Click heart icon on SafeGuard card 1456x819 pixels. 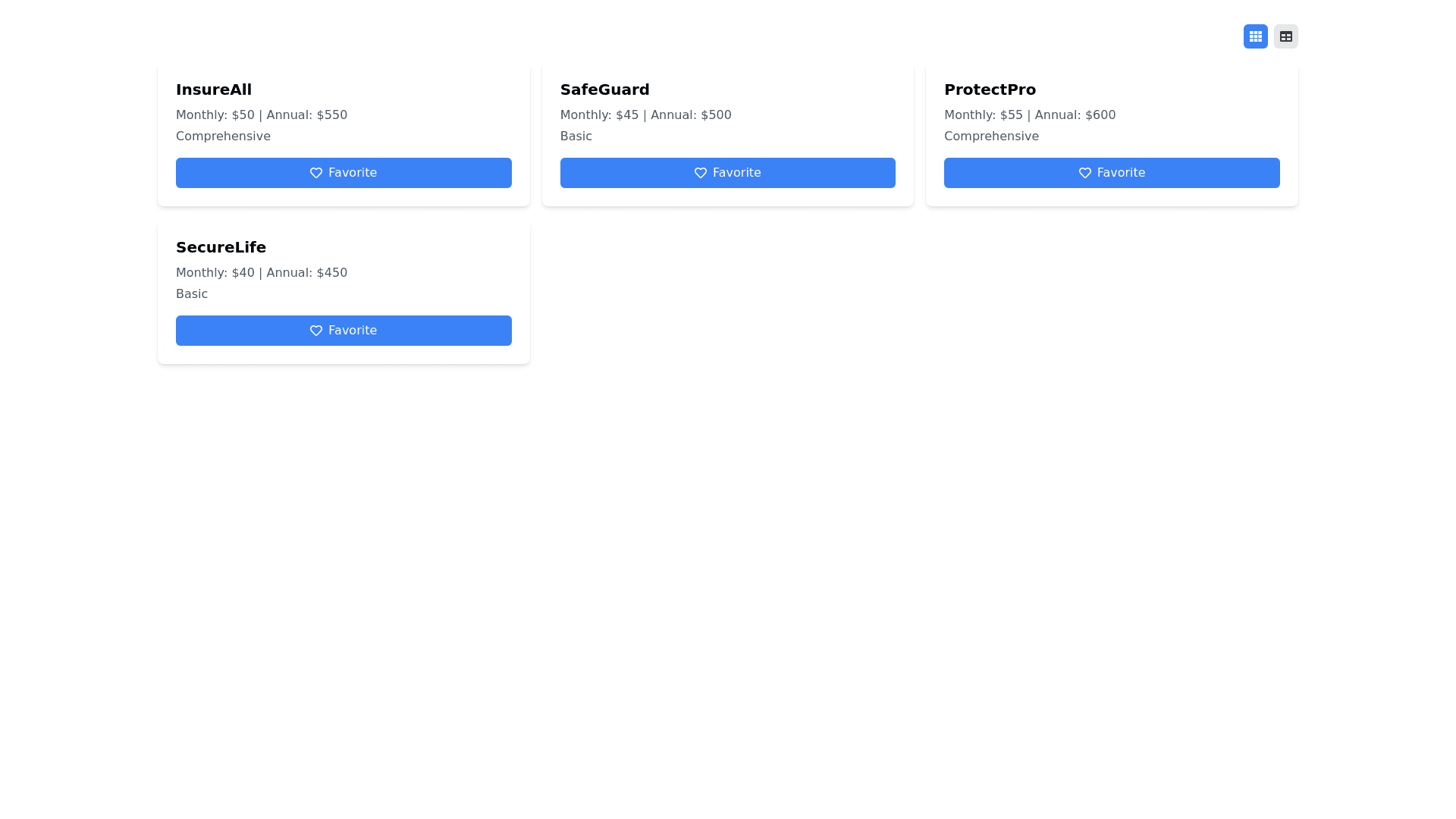pyautogui.click(x=700, y=173)
